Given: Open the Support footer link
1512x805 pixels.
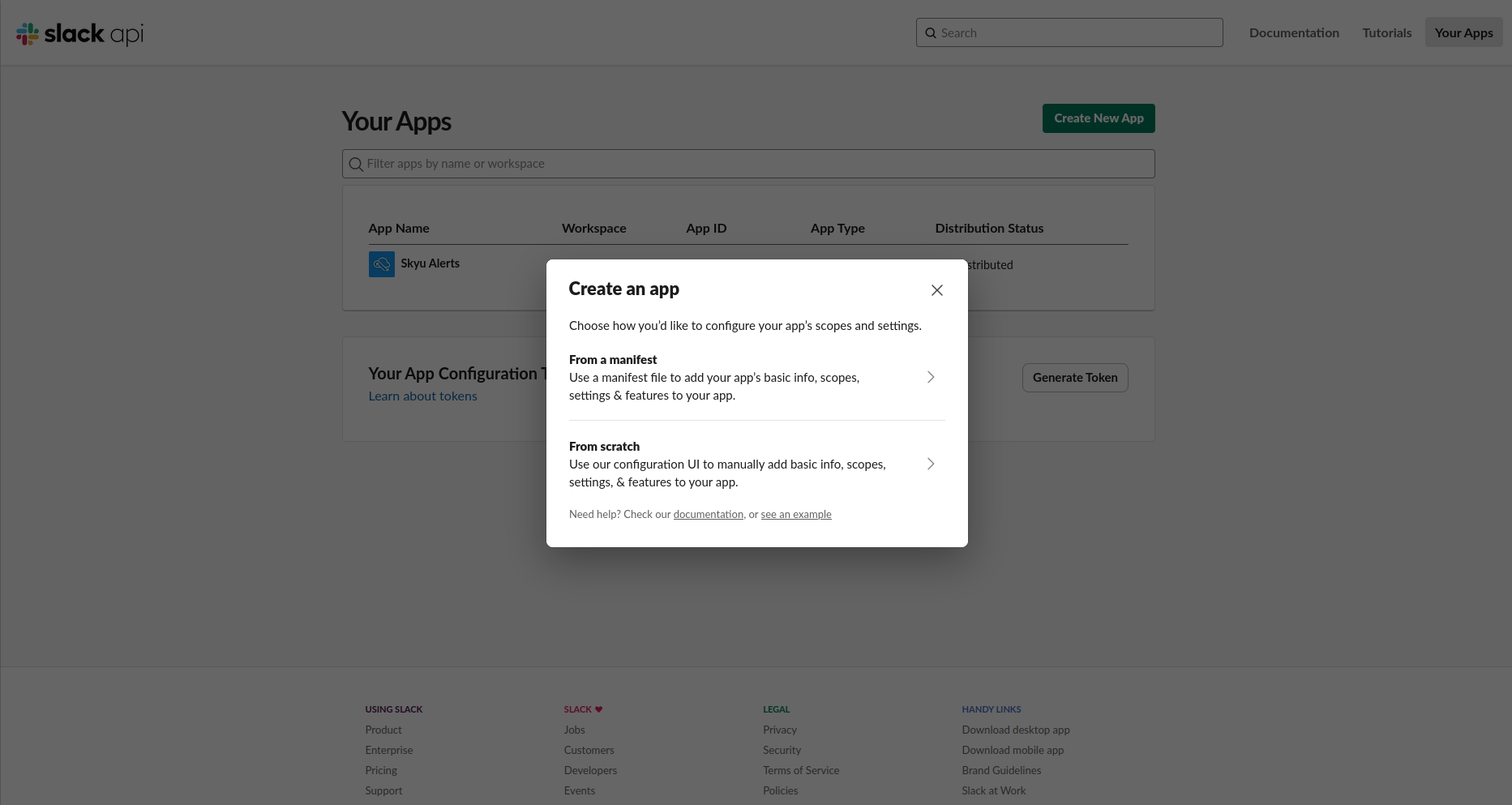Looking at the screenshot, I should pyautogui.click(x=383, y=790).
